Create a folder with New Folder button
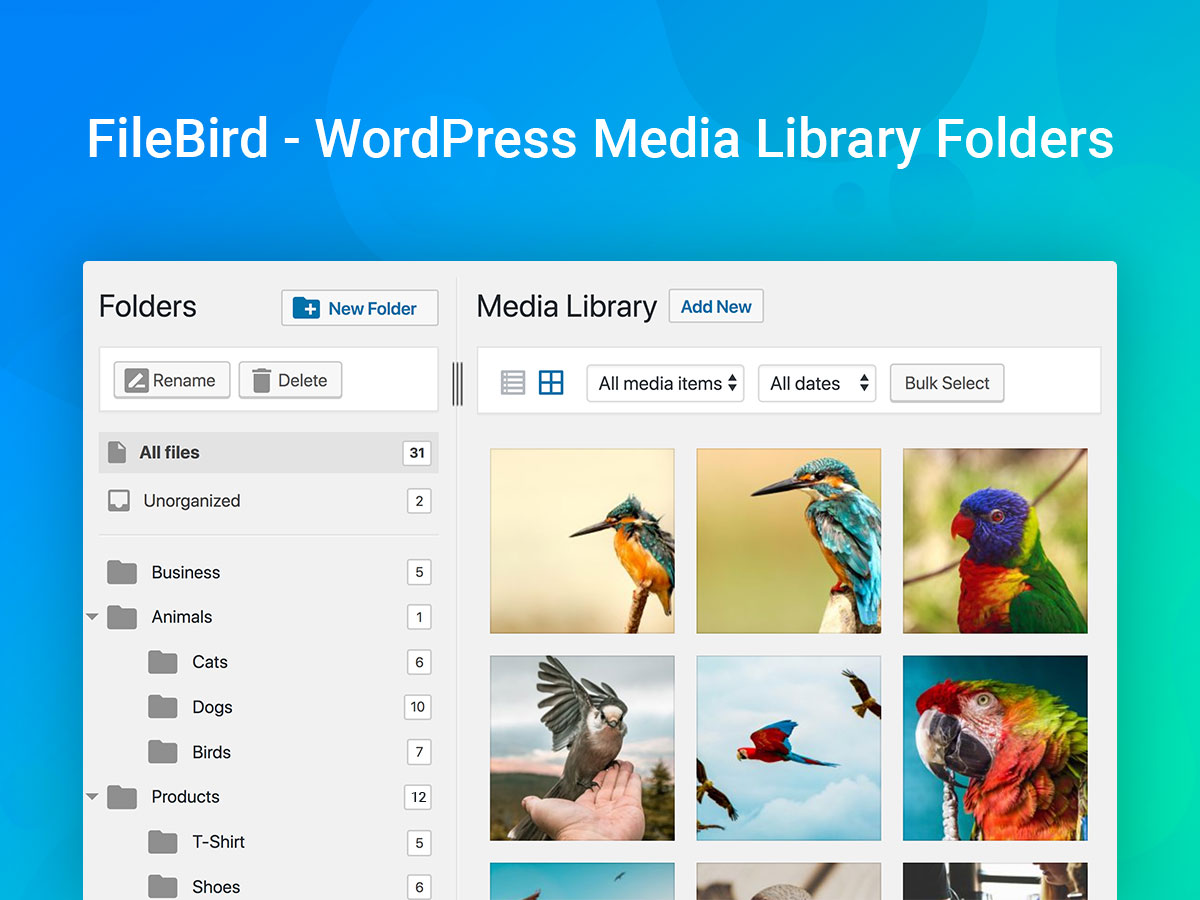The height and width of the screenshot is (900, 1200). point(360,308)
